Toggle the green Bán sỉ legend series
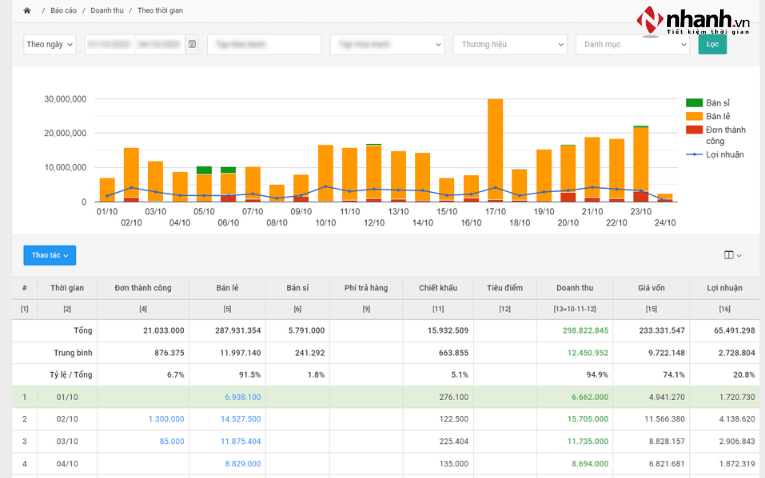 click(706, 103)
